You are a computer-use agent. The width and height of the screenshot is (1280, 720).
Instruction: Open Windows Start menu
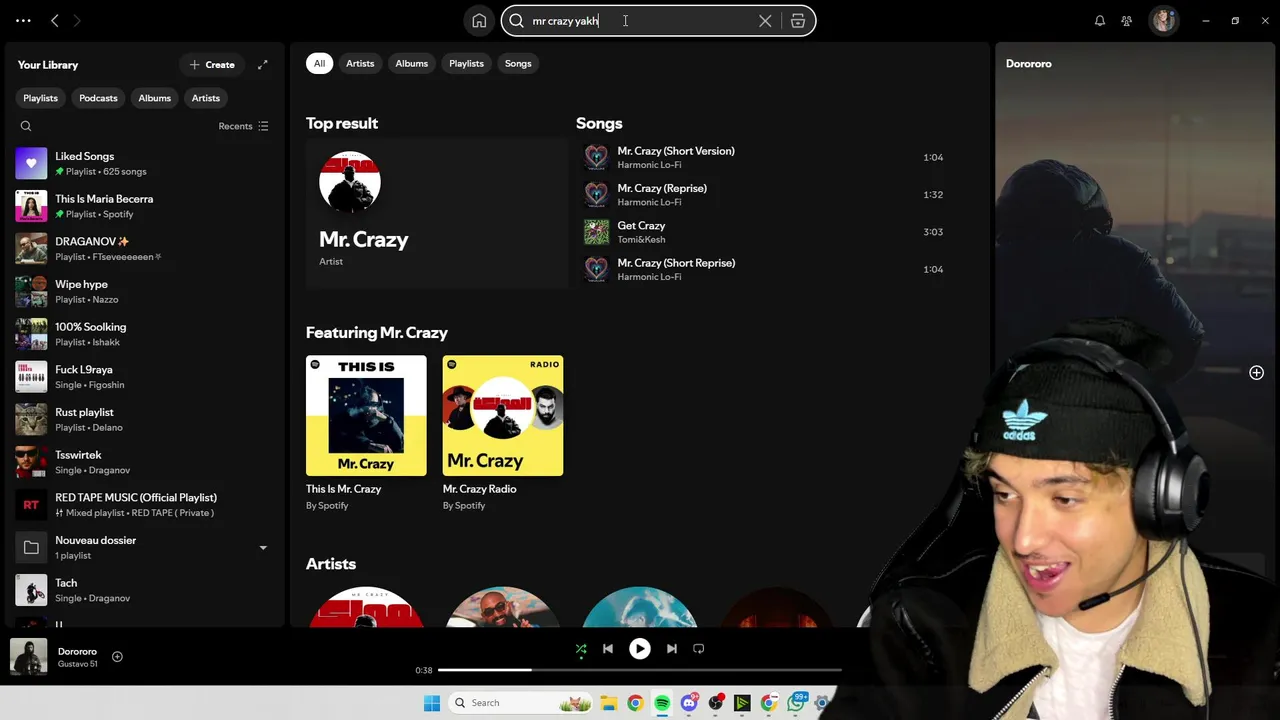point(432,703)
